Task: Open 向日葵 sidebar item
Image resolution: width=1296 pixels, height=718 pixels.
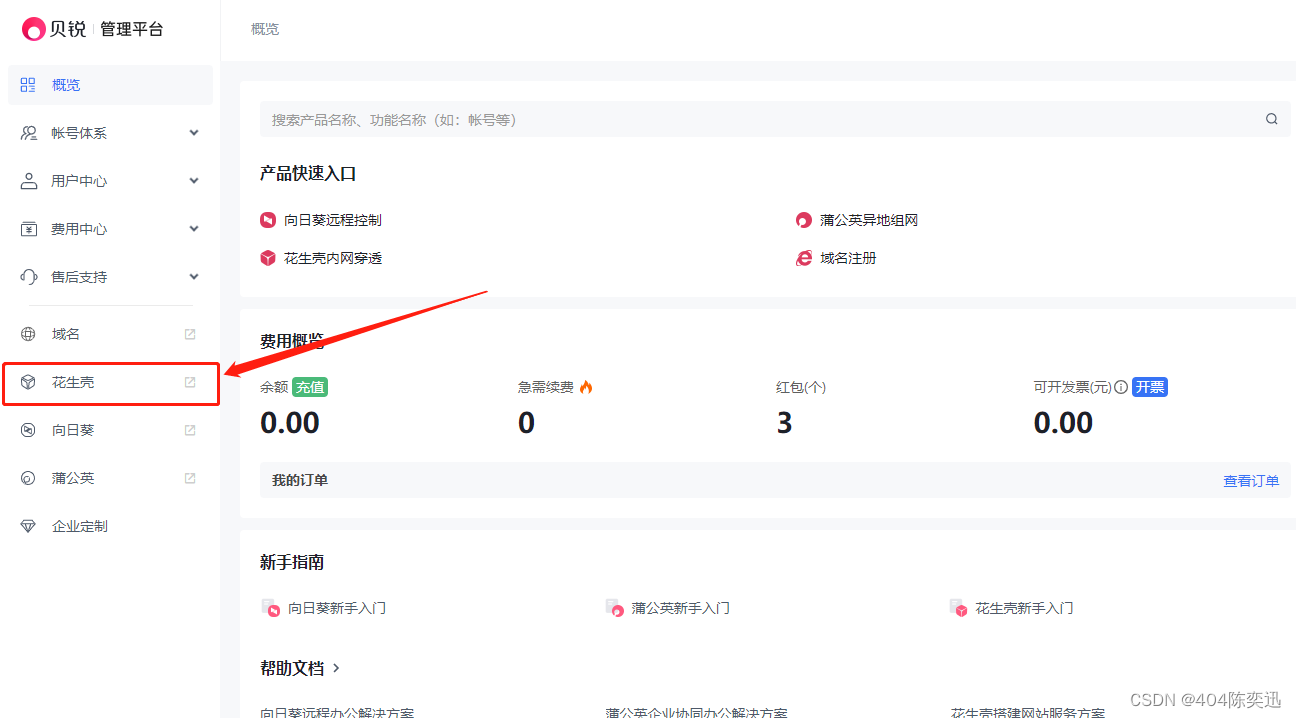Action: pyautogui.click(x=110, y=430)
